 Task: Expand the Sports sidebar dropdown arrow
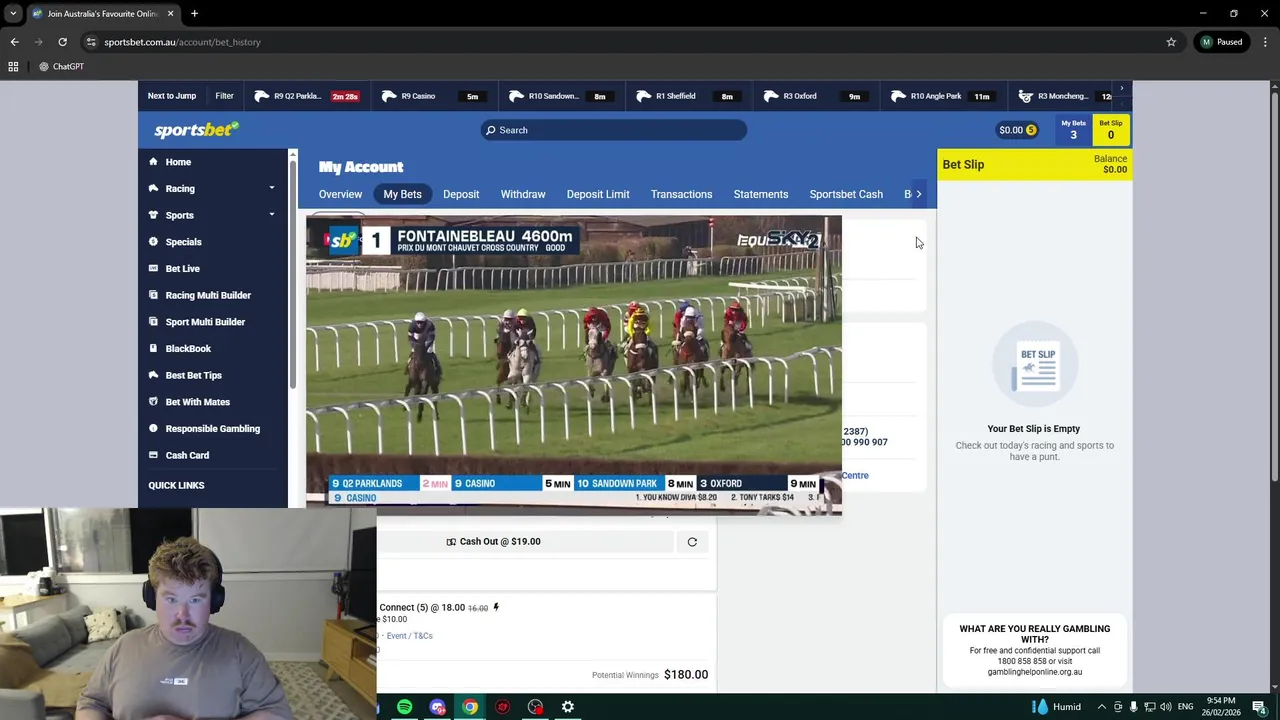(x=271, y=215)
